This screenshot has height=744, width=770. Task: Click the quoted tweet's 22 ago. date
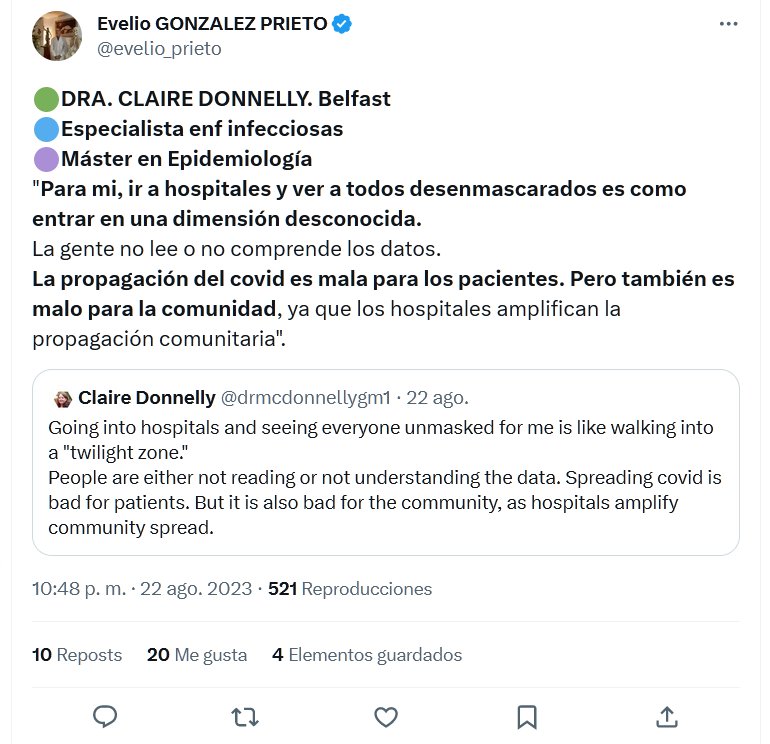click(x=439, y=398)
